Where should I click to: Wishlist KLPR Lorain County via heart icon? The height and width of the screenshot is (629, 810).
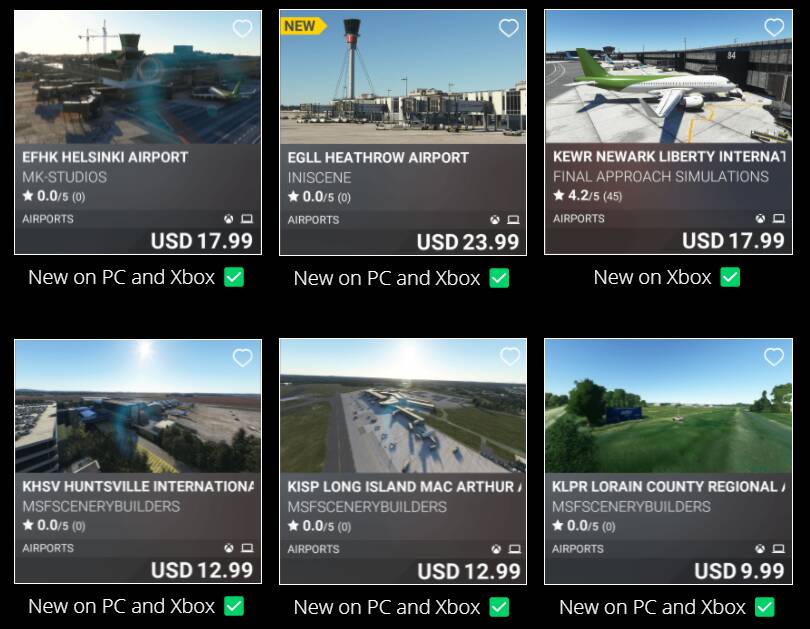[x=774, y=356]
